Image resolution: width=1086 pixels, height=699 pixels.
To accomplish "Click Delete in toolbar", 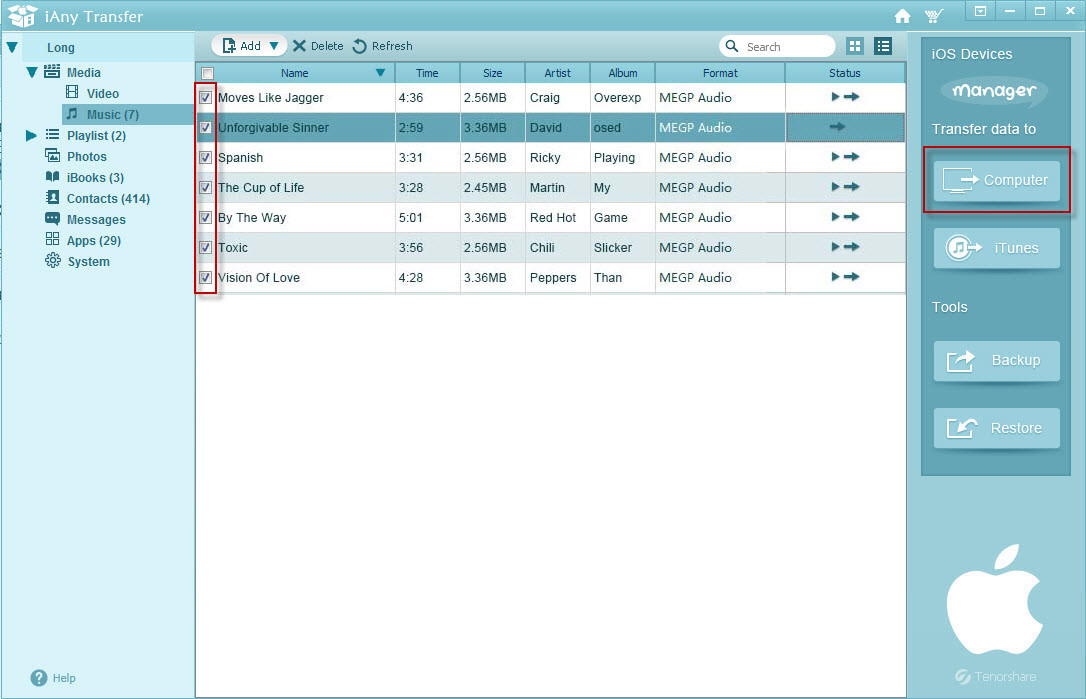I will (x=318, y=46).
